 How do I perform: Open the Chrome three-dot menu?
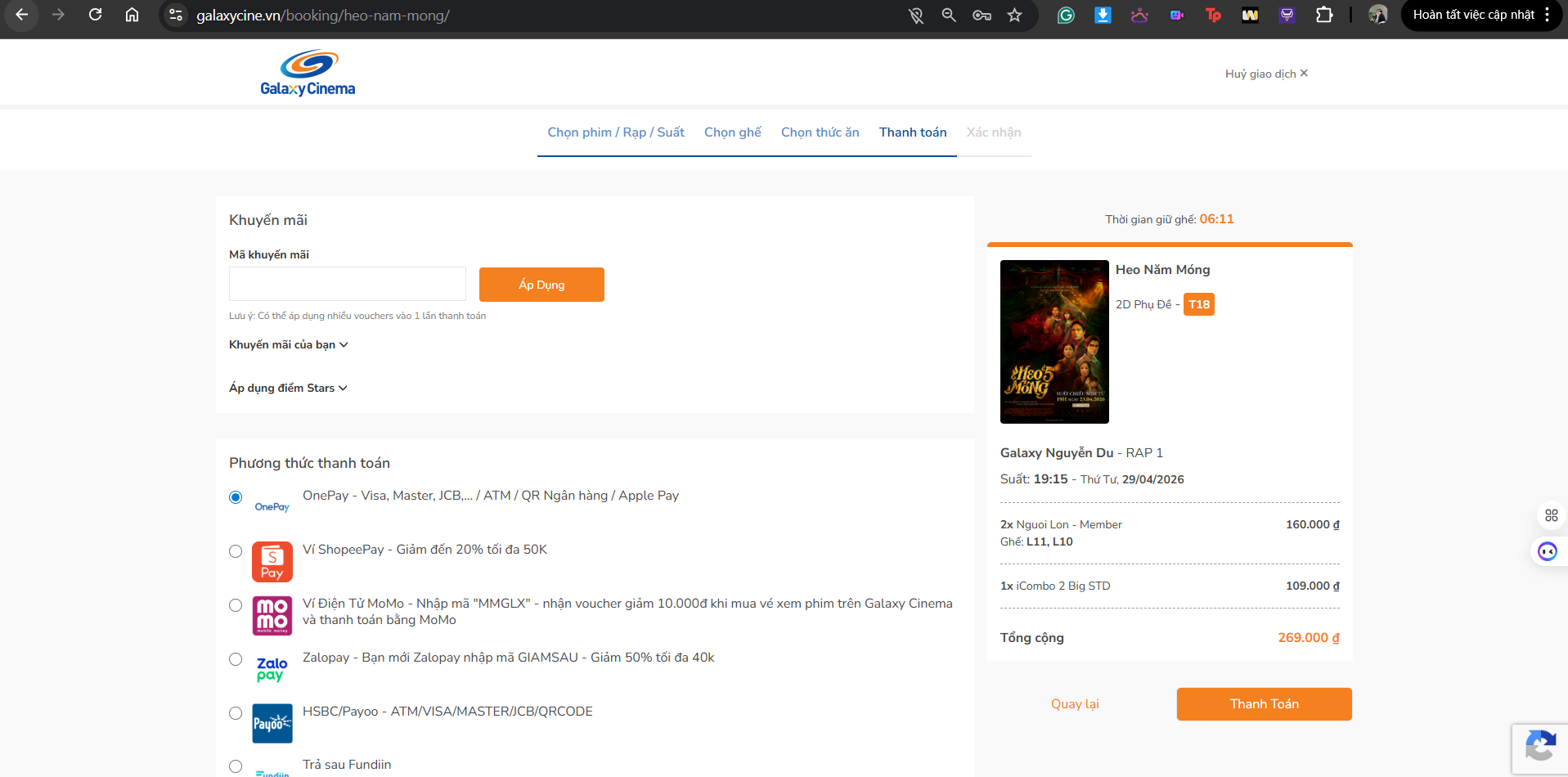[x=1548, y=15]
